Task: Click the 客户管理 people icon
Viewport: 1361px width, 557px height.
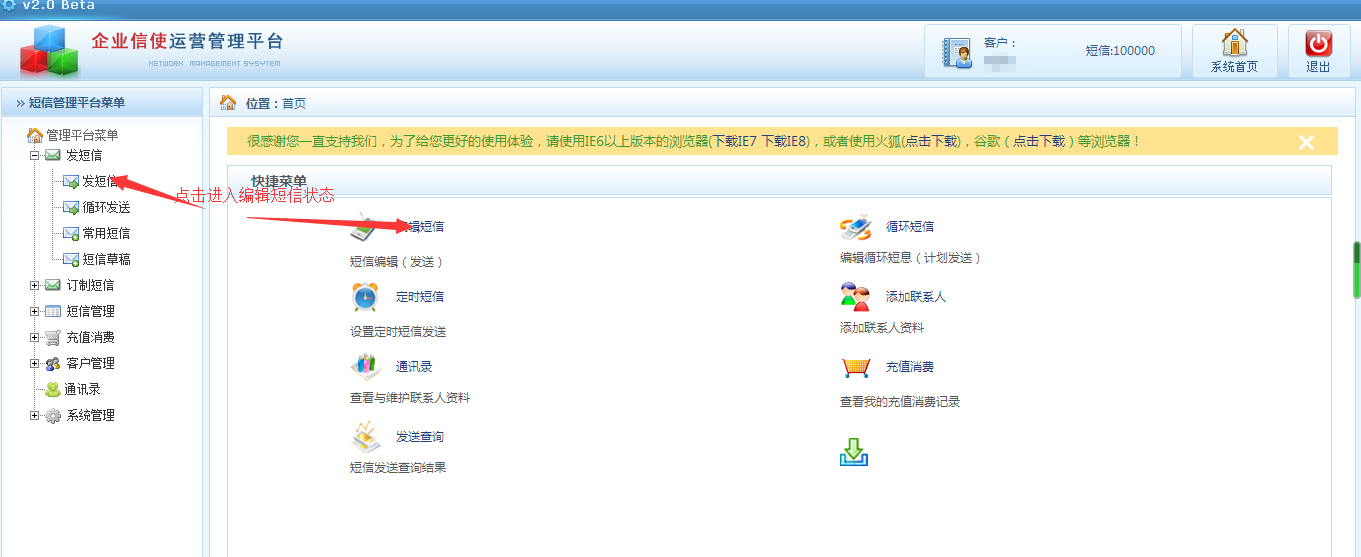Action: pyautogui.click(x=53, y=363)
